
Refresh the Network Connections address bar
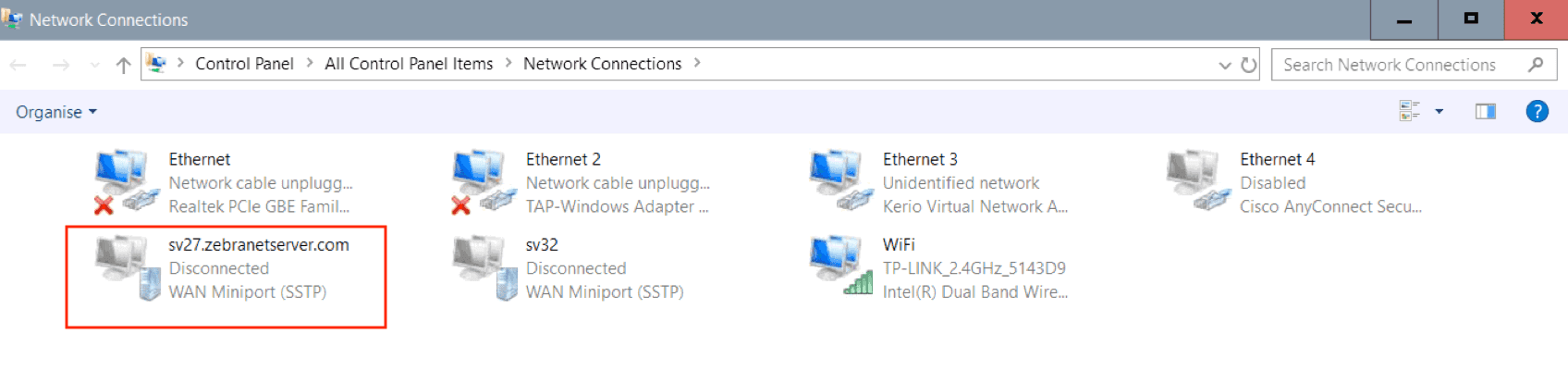click(1249, 65)
